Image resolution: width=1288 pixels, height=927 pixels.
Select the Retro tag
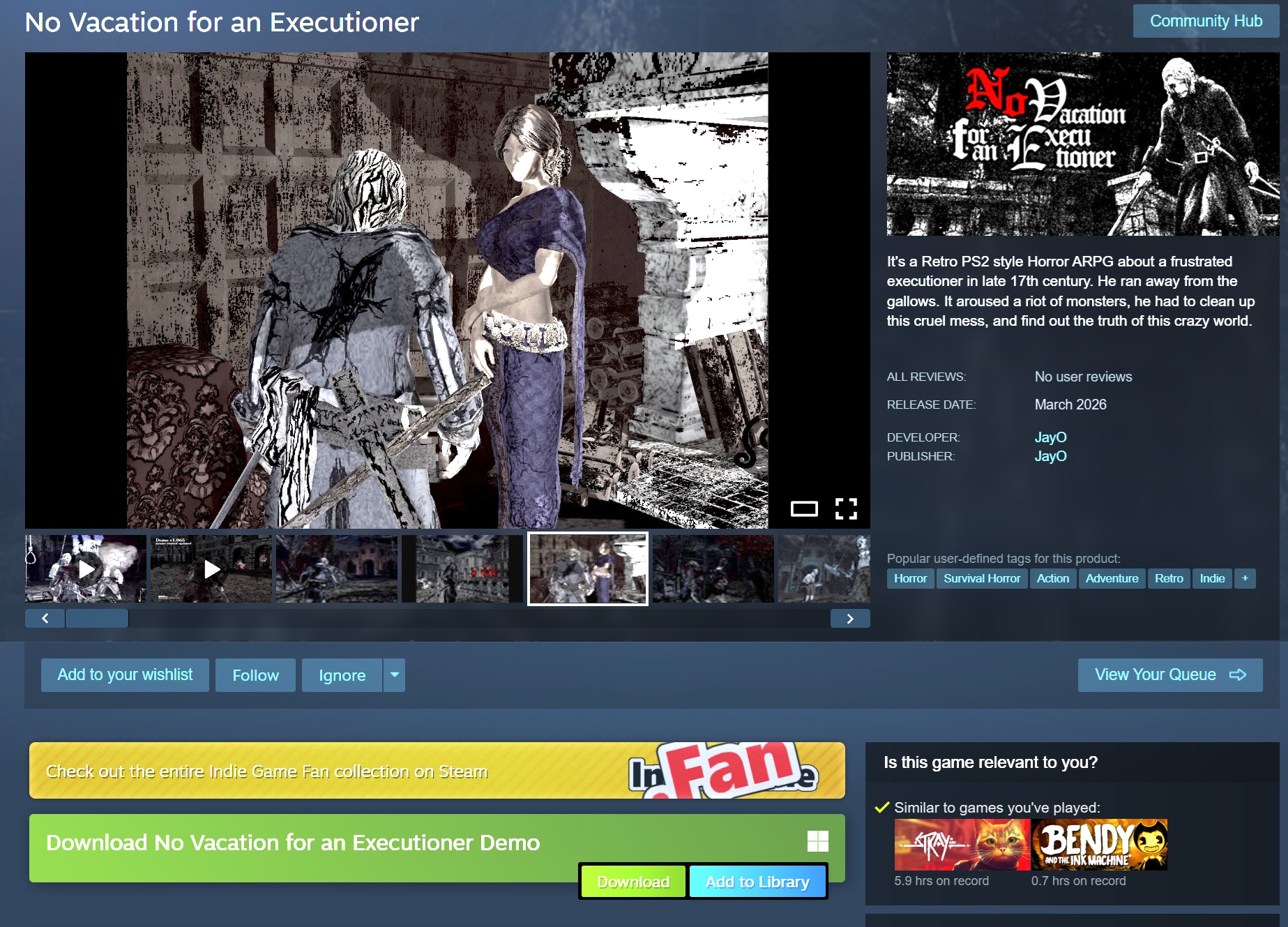(1169, 578)
